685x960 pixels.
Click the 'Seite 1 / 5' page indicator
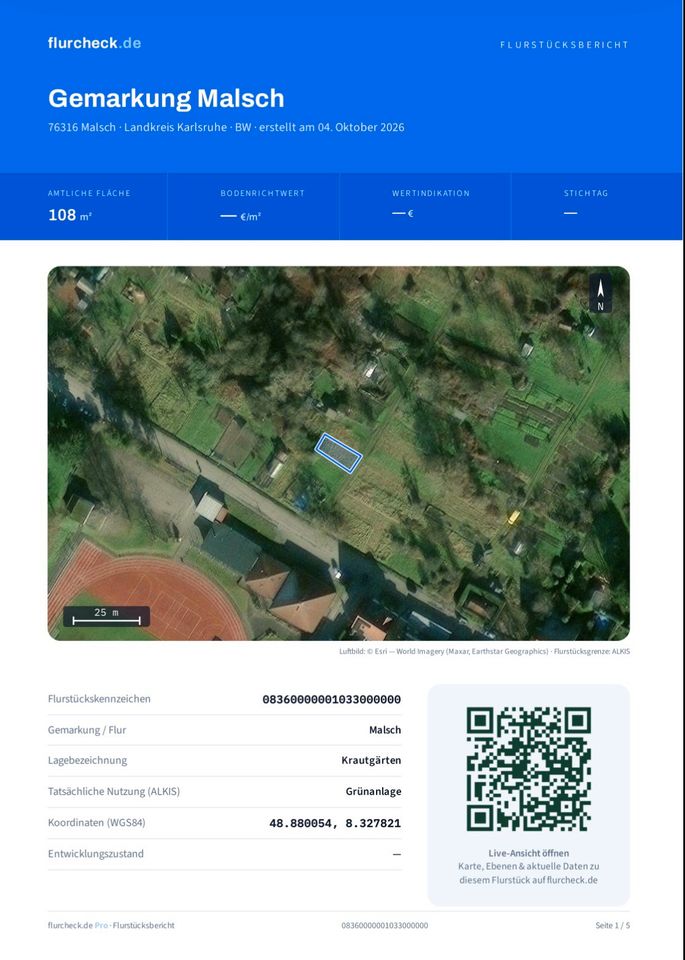pos(612,925)
